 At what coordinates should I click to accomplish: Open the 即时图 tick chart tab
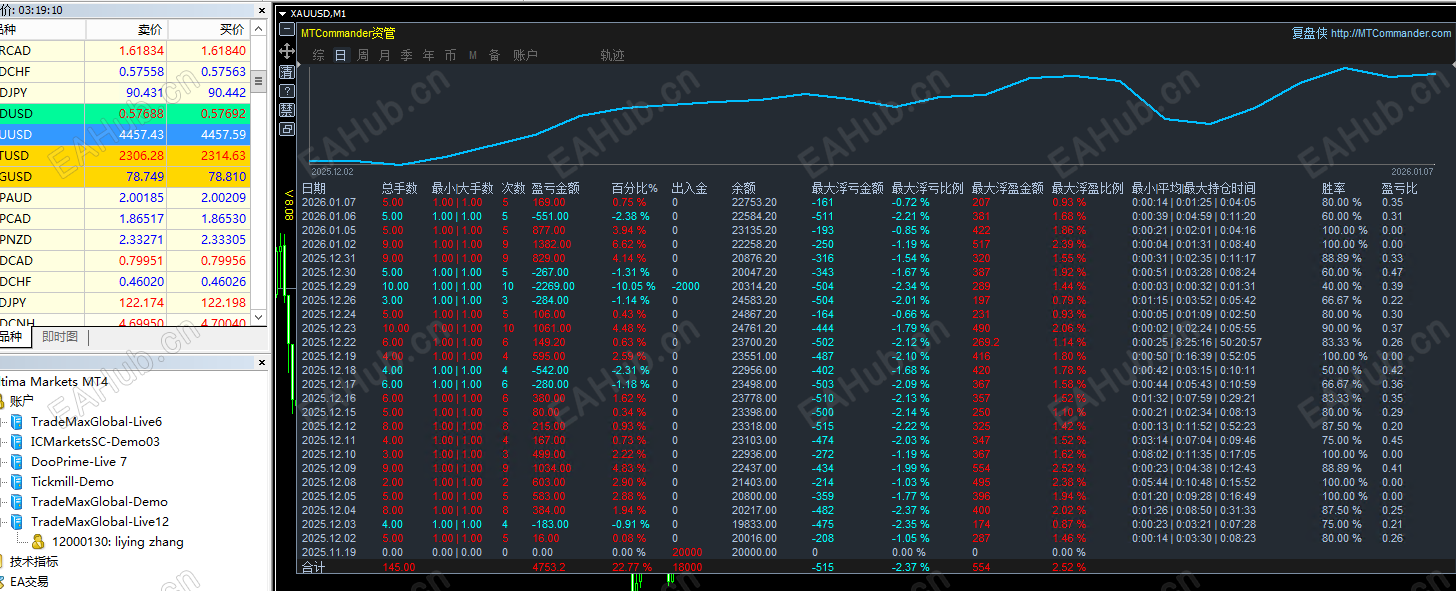click(59, 337)
